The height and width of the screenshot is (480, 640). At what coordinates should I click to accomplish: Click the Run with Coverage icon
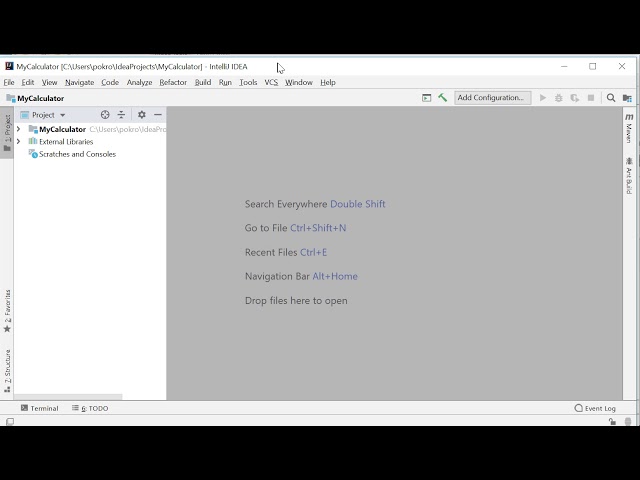[575, 98]
